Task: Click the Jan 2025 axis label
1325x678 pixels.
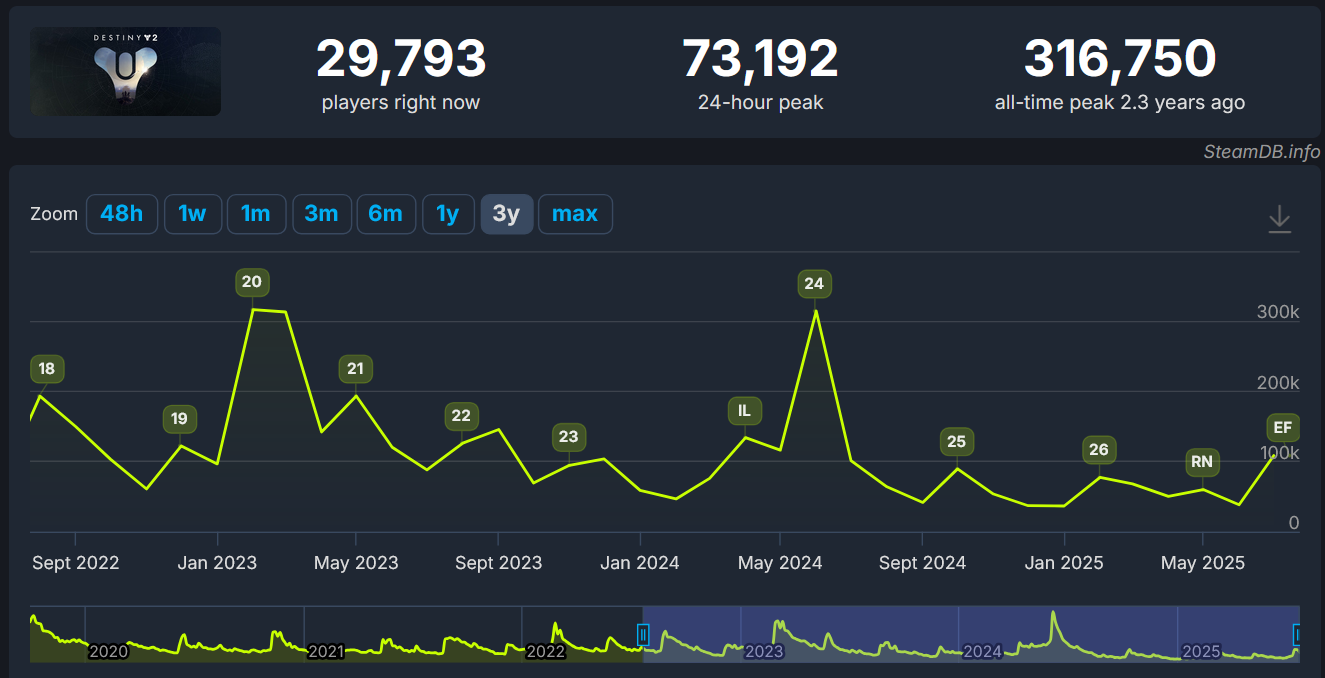Action: pyautogui.click(x=1065, y=563)
